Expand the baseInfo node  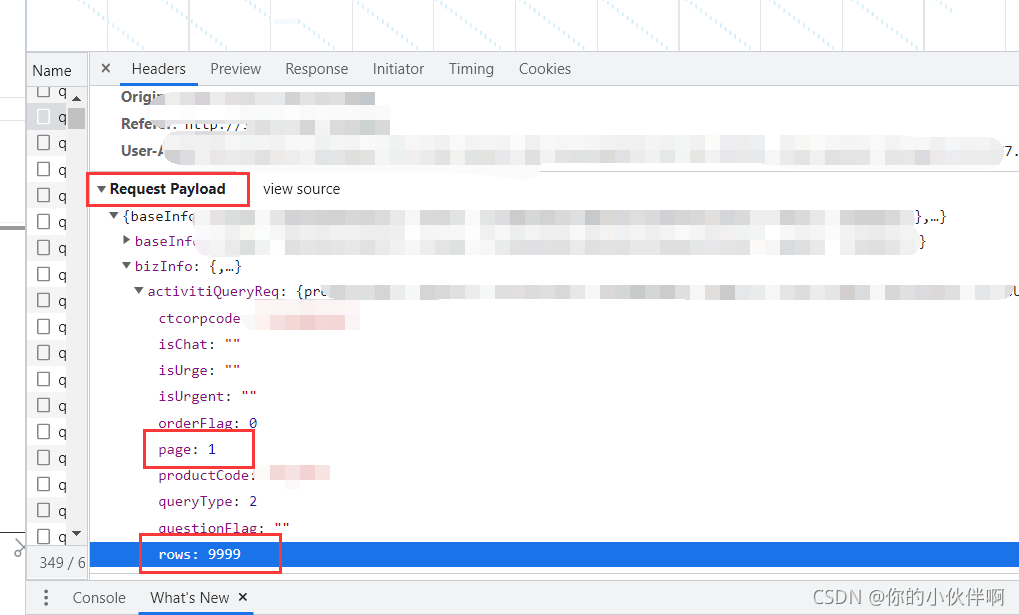click(x=127, y=240)
